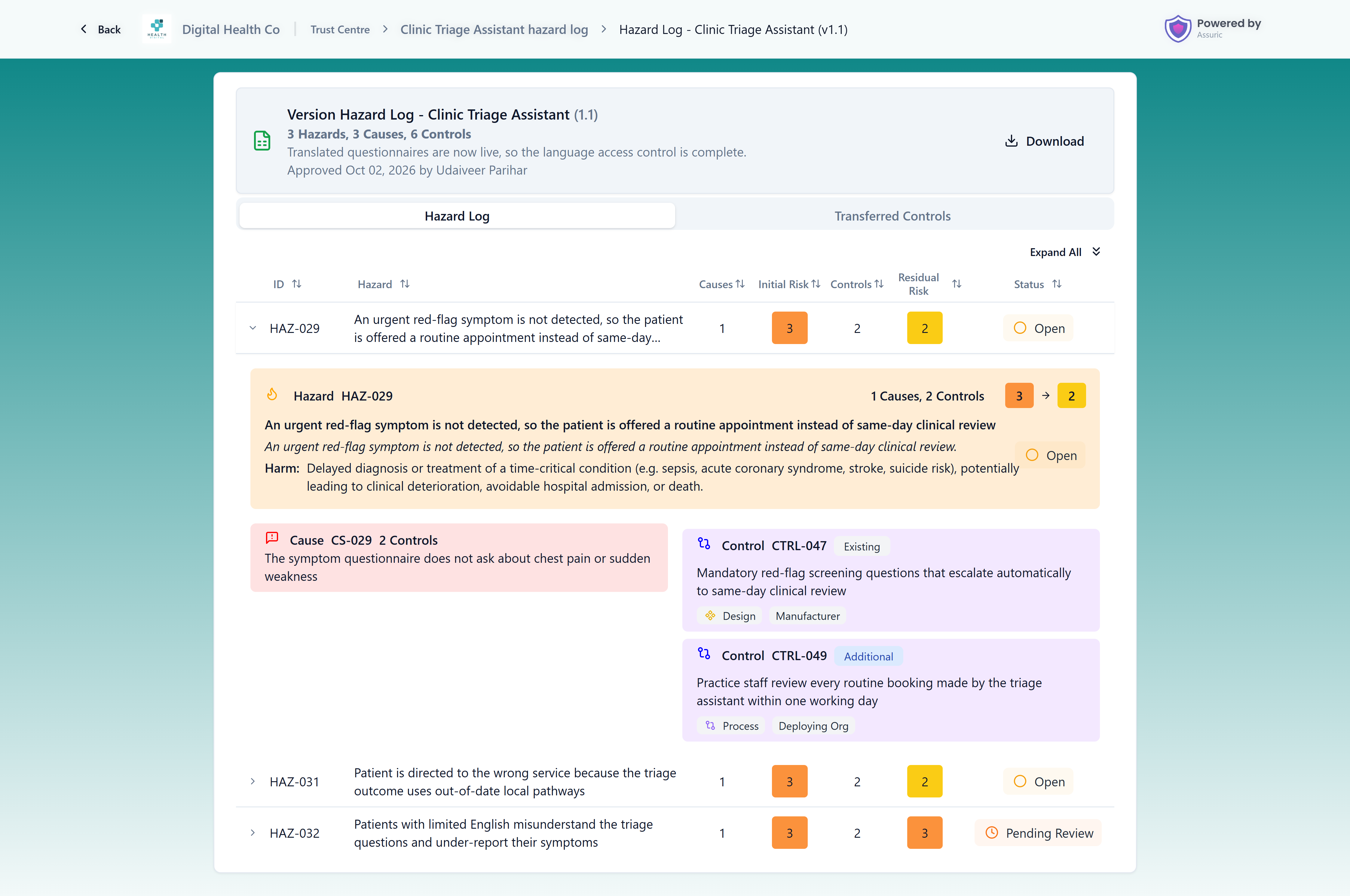The image size is (1350, 896).
Task: Click the Additional tag on CTRL-049
Action: click(x=868, y=656)
